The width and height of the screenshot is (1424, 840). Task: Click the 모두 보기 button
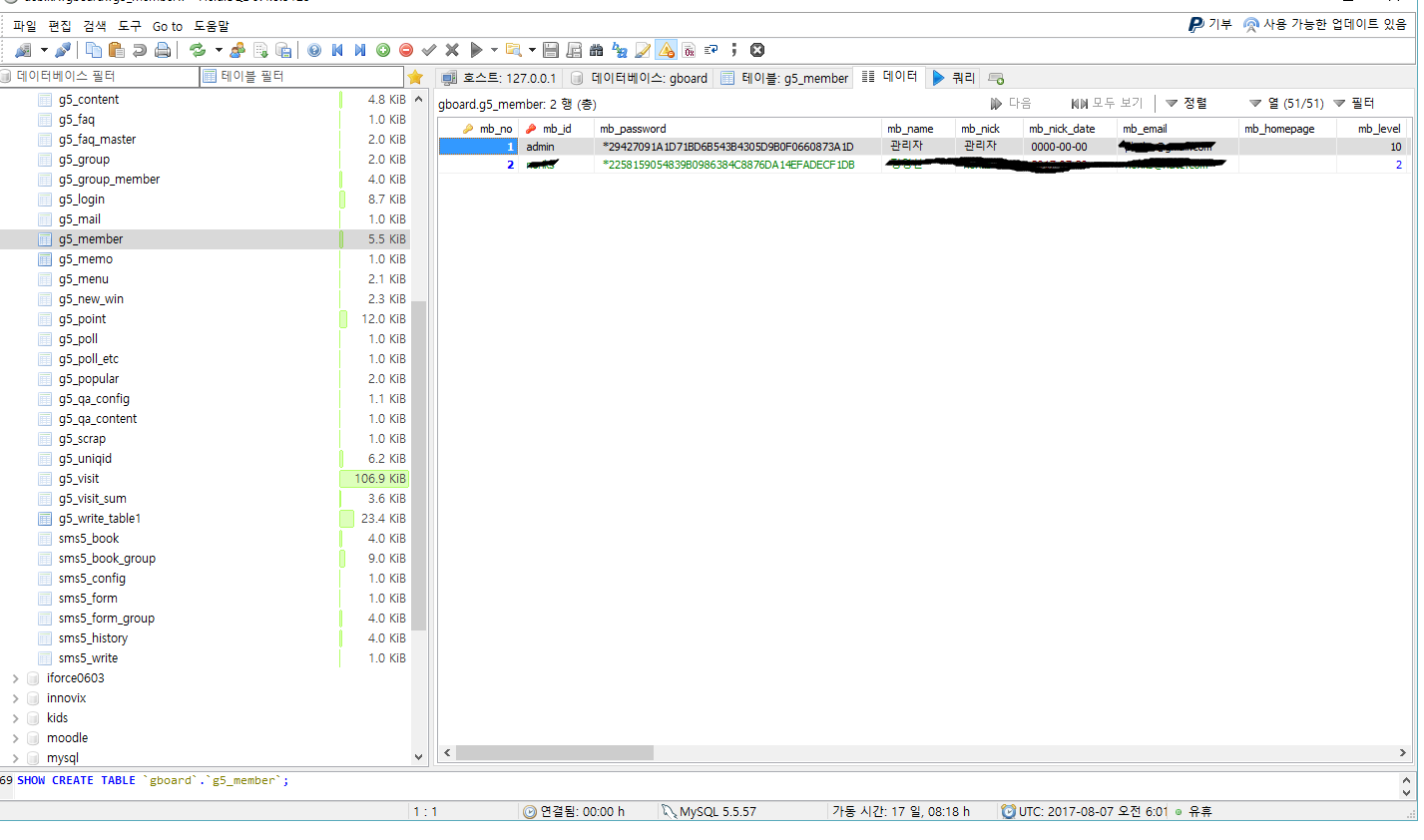(1107, 104)
